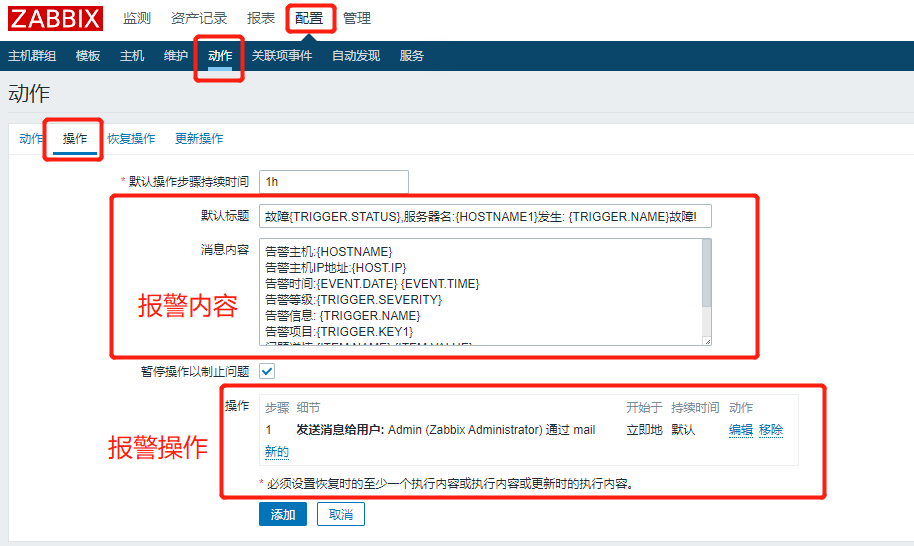The width and height of the screenshot is (914, 546).
Task: Click the 默认标题 input field
Action: (485, 216)
